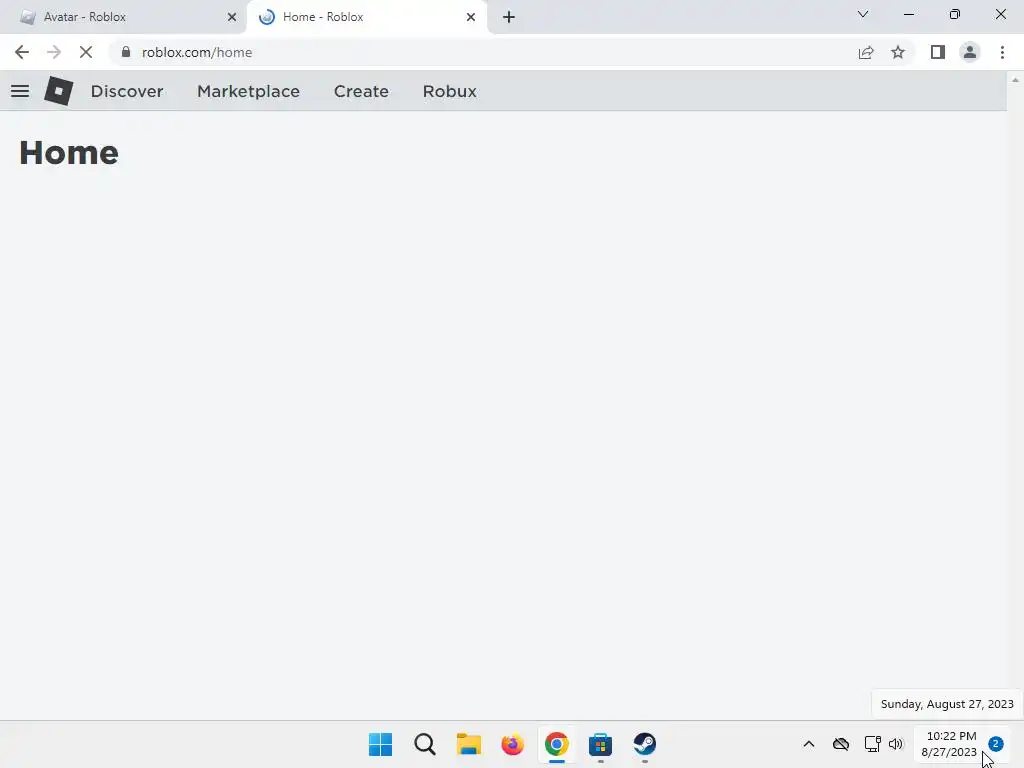
Task: Toggle the browser side panel
Action: (x=938, y=52)
